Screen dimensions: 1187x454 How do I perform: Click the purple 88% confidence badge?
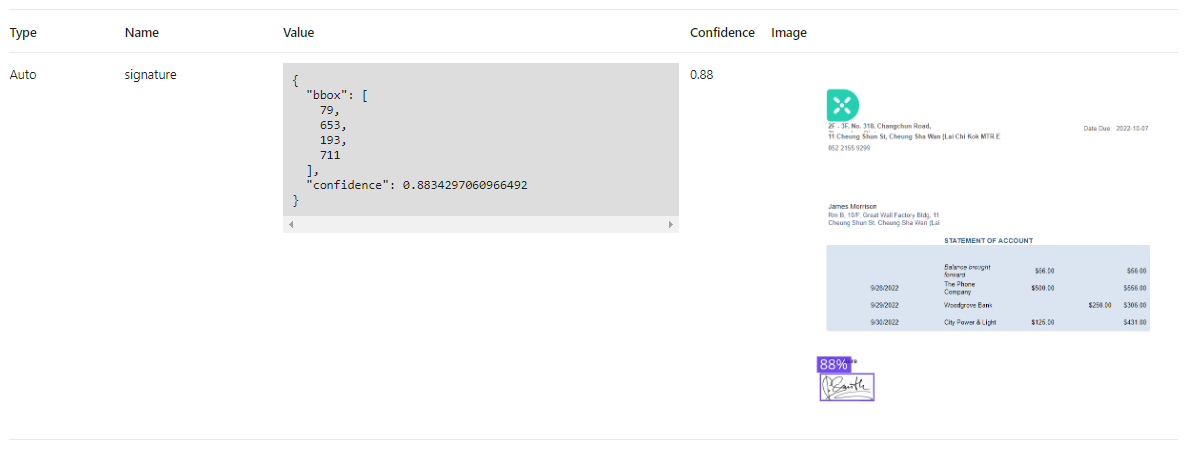pos(833,365)
